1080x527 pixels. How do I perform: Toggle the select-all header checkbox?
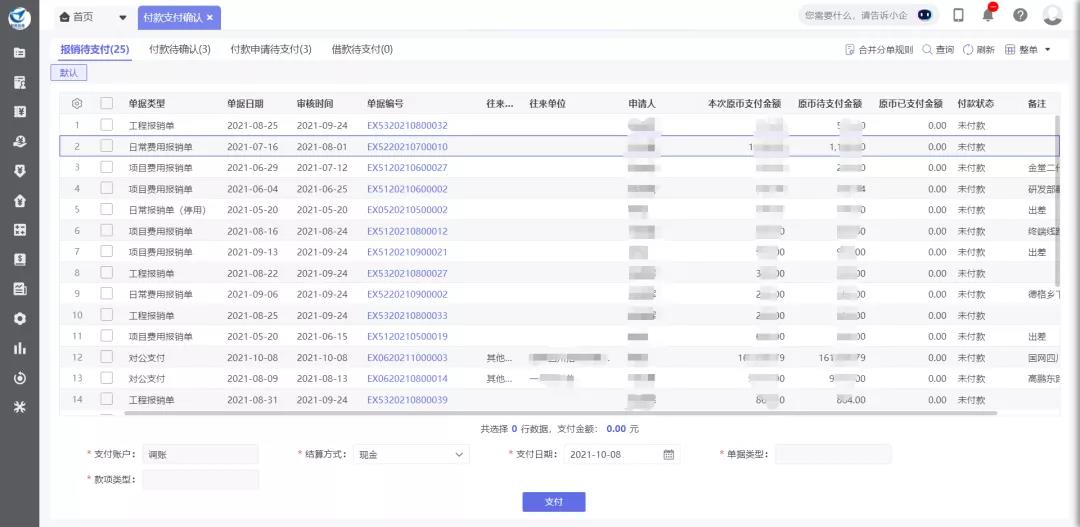(x=106, y=103)
